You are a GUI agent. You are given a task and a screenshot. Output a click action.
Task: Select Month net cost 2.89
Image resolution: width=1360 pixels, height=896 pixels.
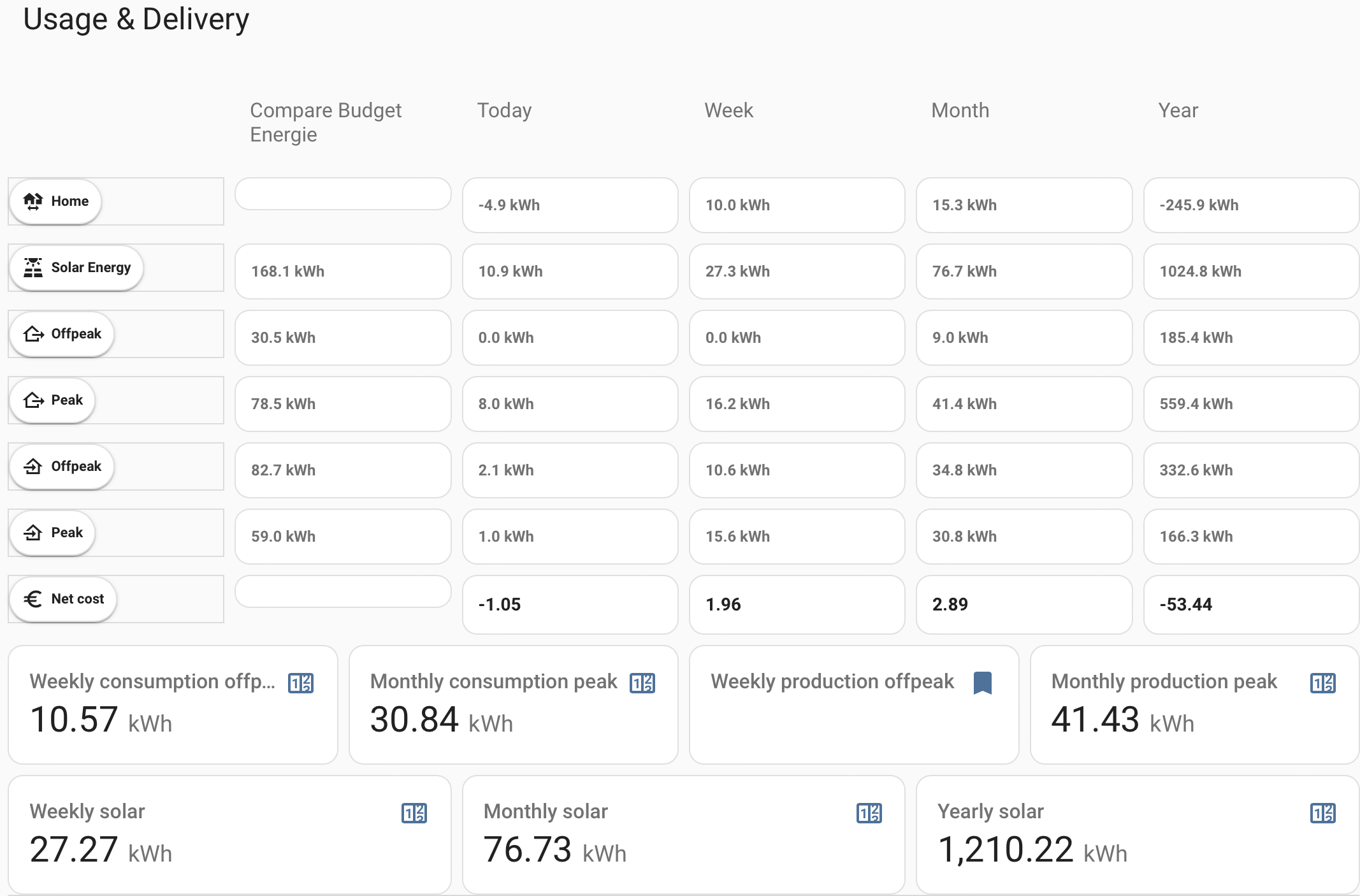point(1024,605)
